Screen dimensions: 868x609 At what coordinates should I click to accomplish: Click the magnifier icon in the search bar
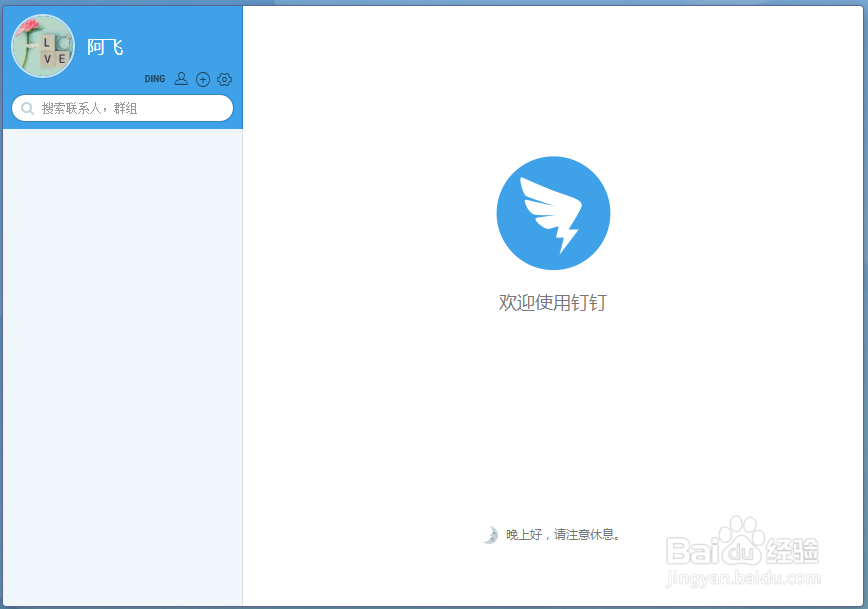tap(27, 107)
